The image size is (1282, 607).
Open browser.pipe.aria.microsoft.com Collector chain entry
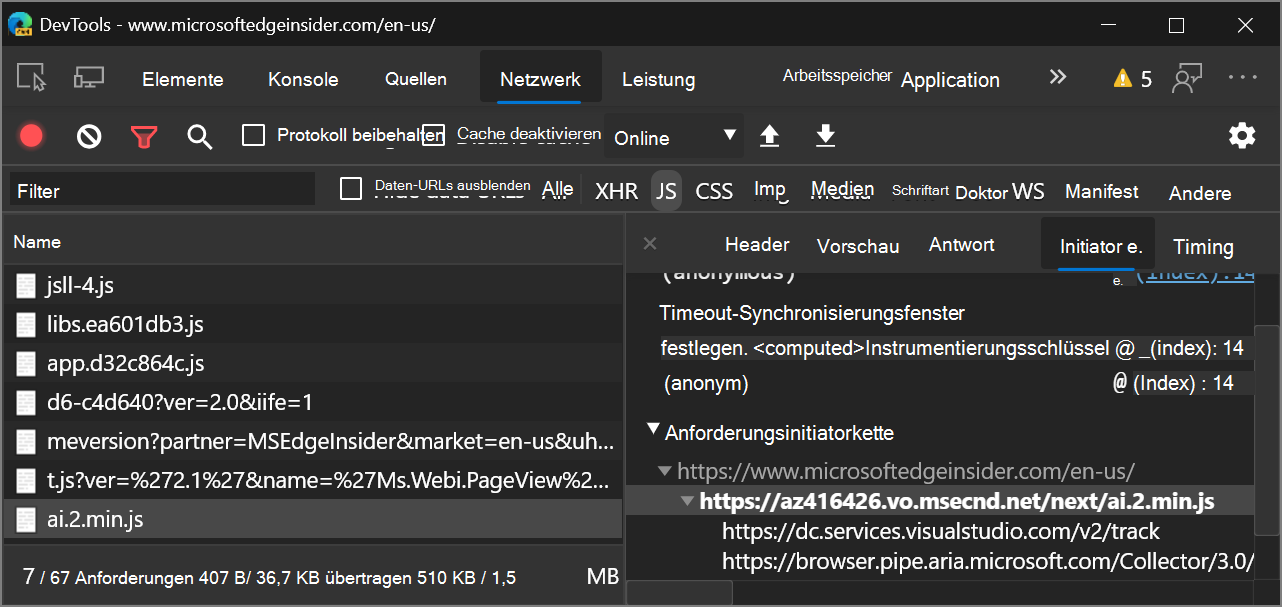point(987,562)
